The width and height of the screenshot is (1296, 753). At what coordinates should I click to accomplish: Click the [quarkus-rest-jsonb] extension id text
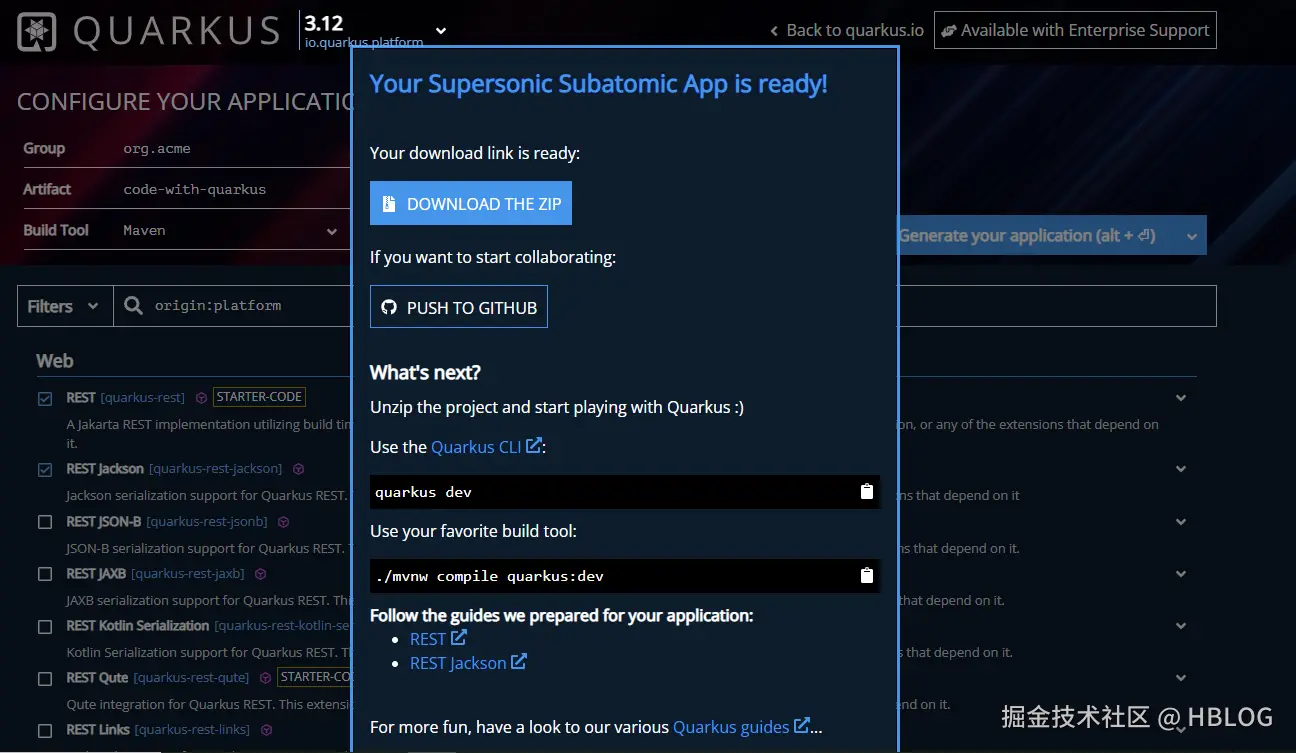pyautogui.click(x=207, y=522)
